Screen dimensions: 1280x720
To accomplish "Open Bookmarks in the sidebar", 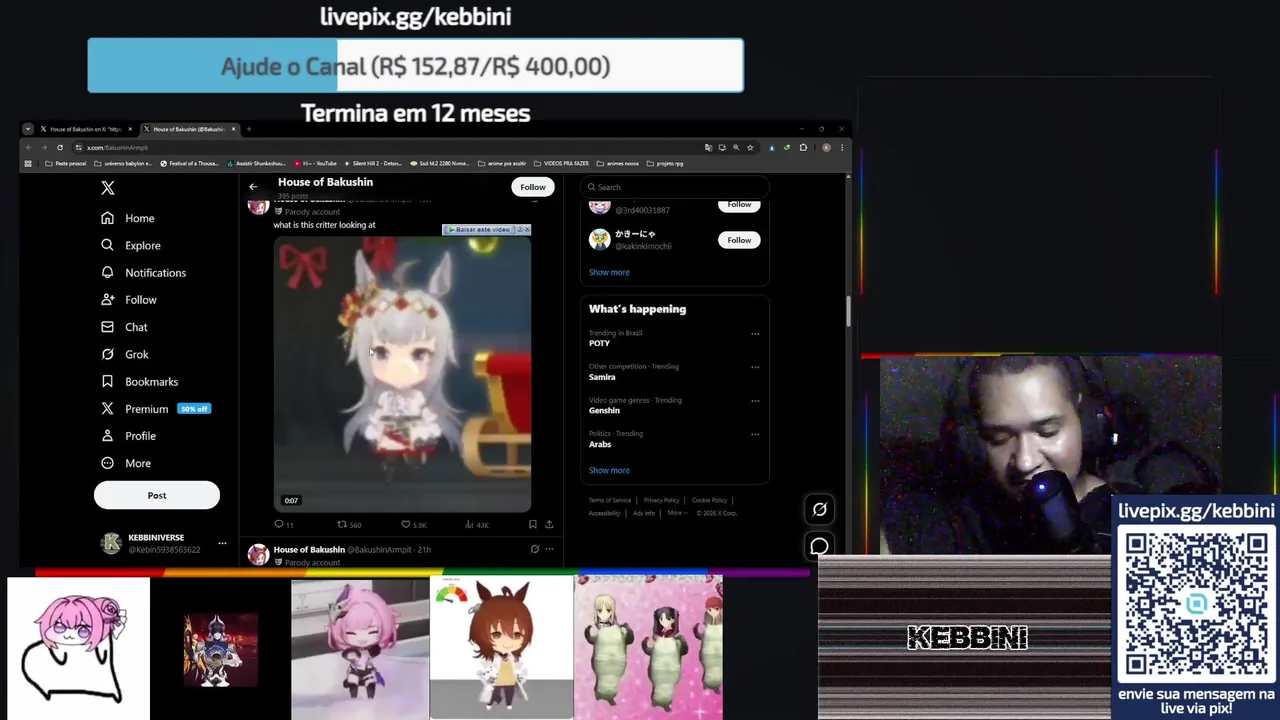I will tap(140, 381).
